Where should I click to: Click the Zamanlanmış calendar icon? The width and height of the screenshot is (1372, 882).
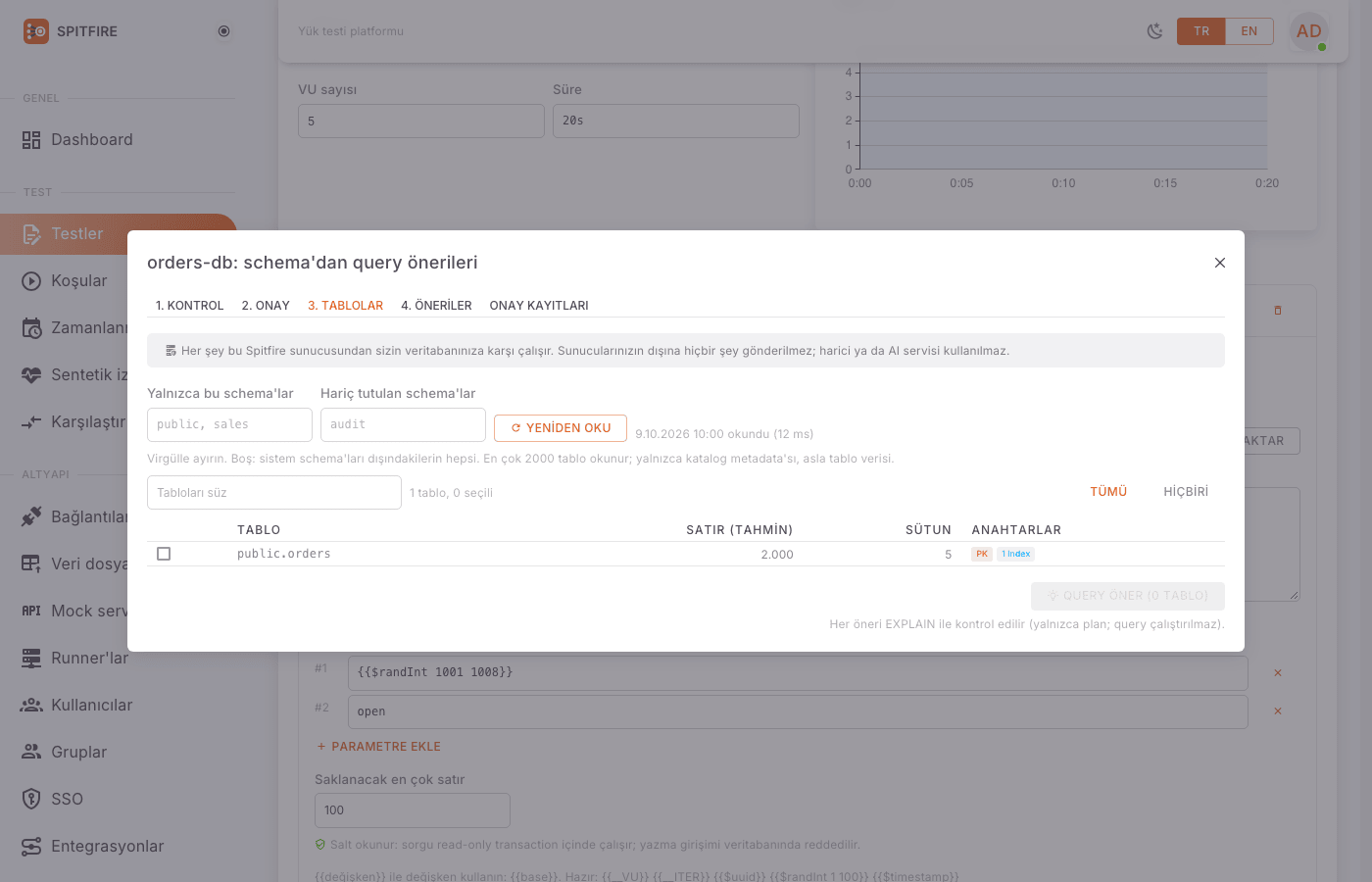coord(31,328)
